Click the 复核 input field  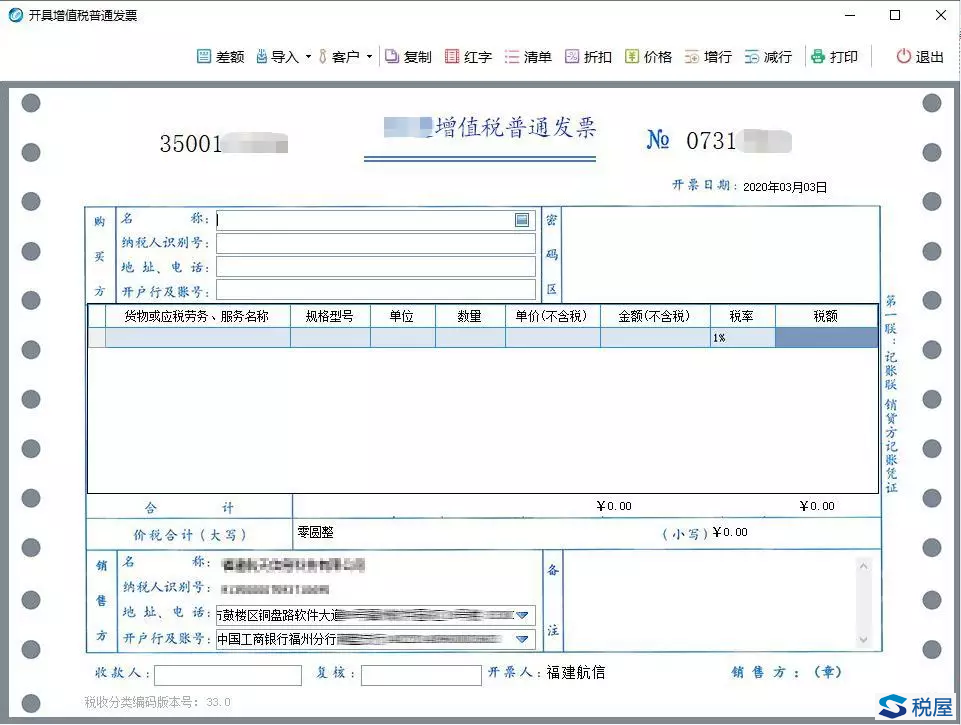pos(421,675)
